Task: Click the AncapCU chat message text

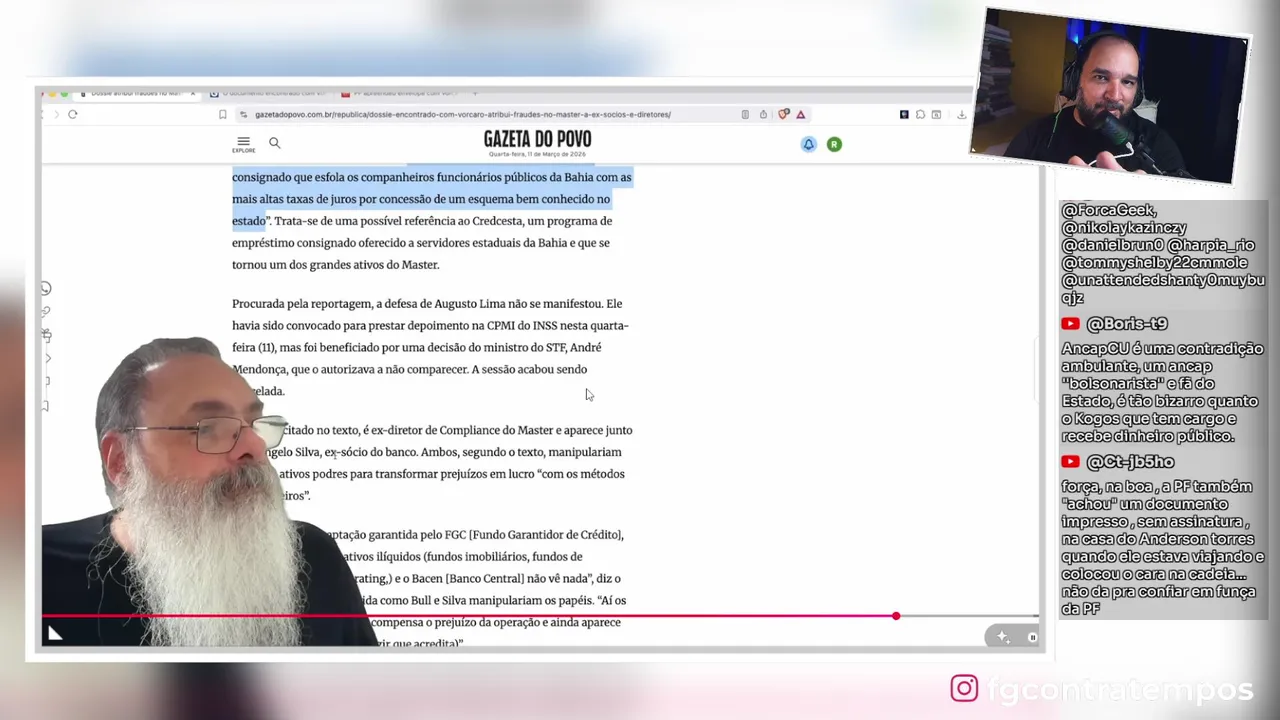Action: [x=1162, y=392]
